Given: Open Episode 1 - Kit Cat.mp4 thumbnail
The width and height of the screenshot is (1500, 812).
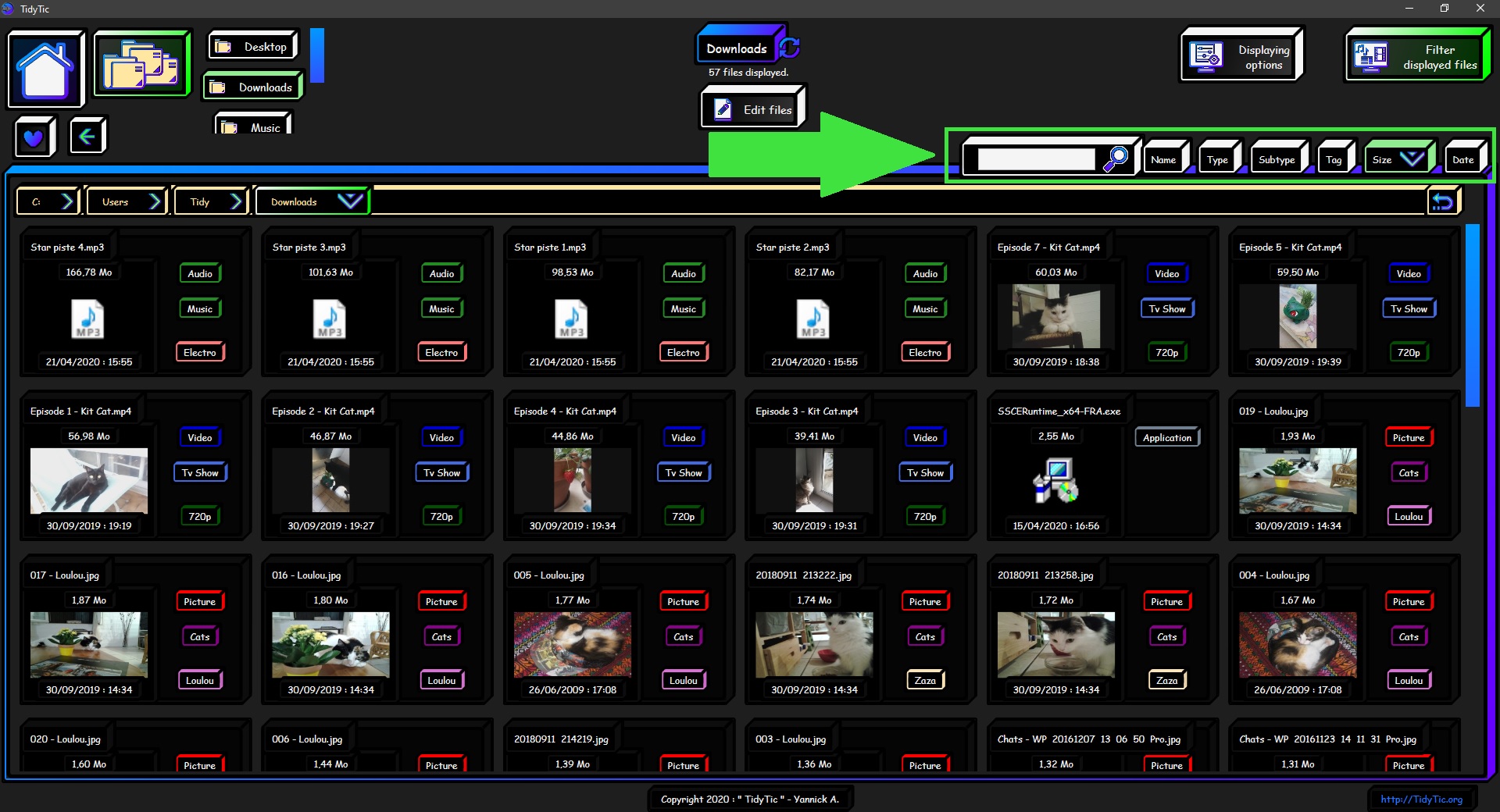Looking at the screenshot, I should (88, 480).
